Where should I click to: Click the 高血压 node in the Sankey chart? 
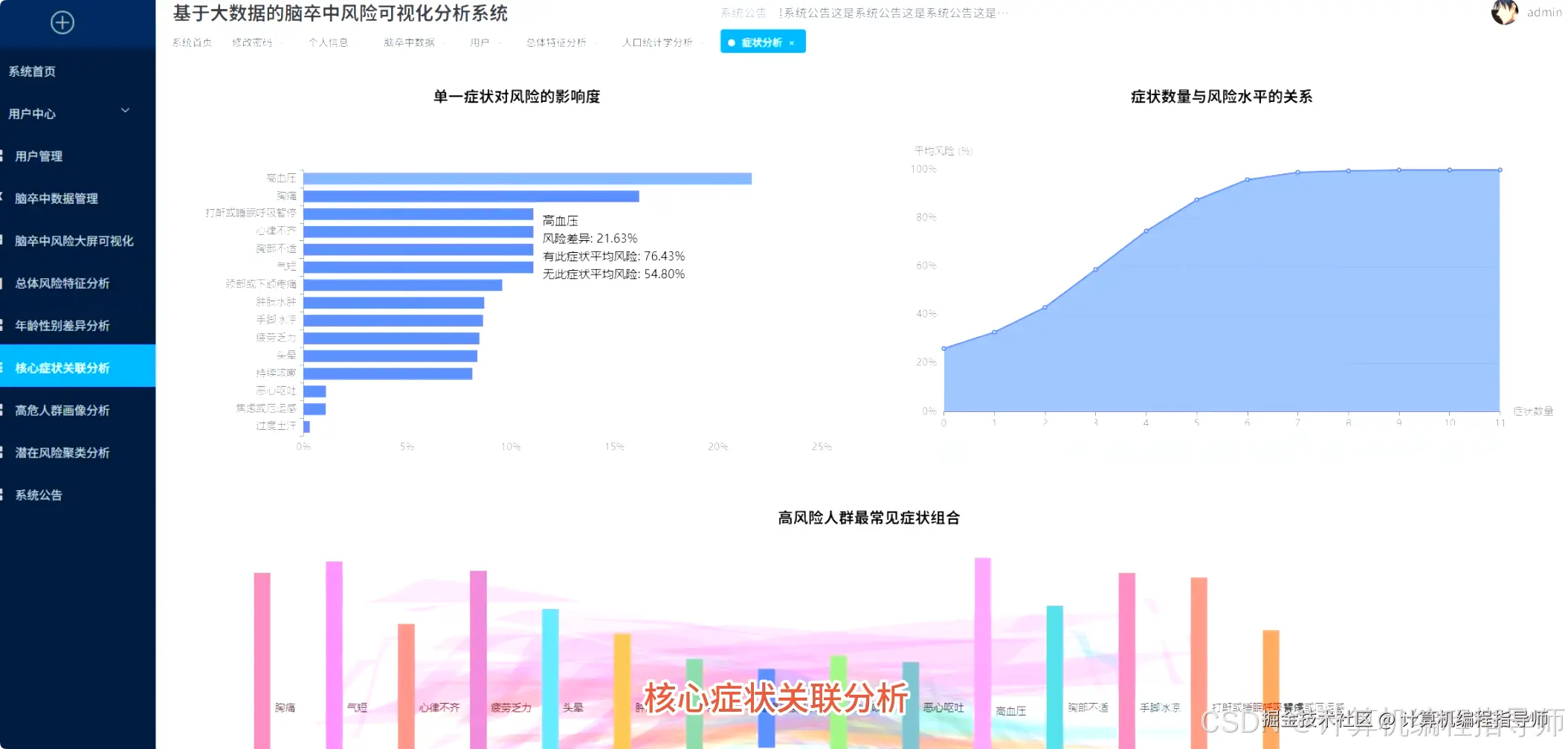click(x=983, y=653)
